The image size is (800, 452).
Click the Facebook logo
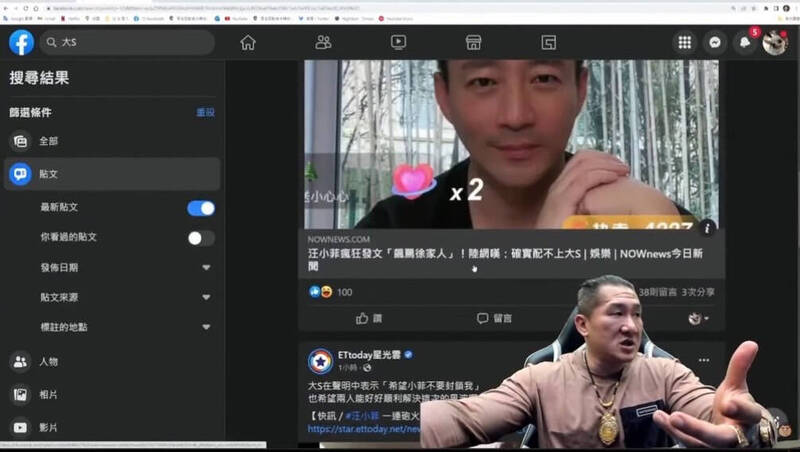(21, 42)
